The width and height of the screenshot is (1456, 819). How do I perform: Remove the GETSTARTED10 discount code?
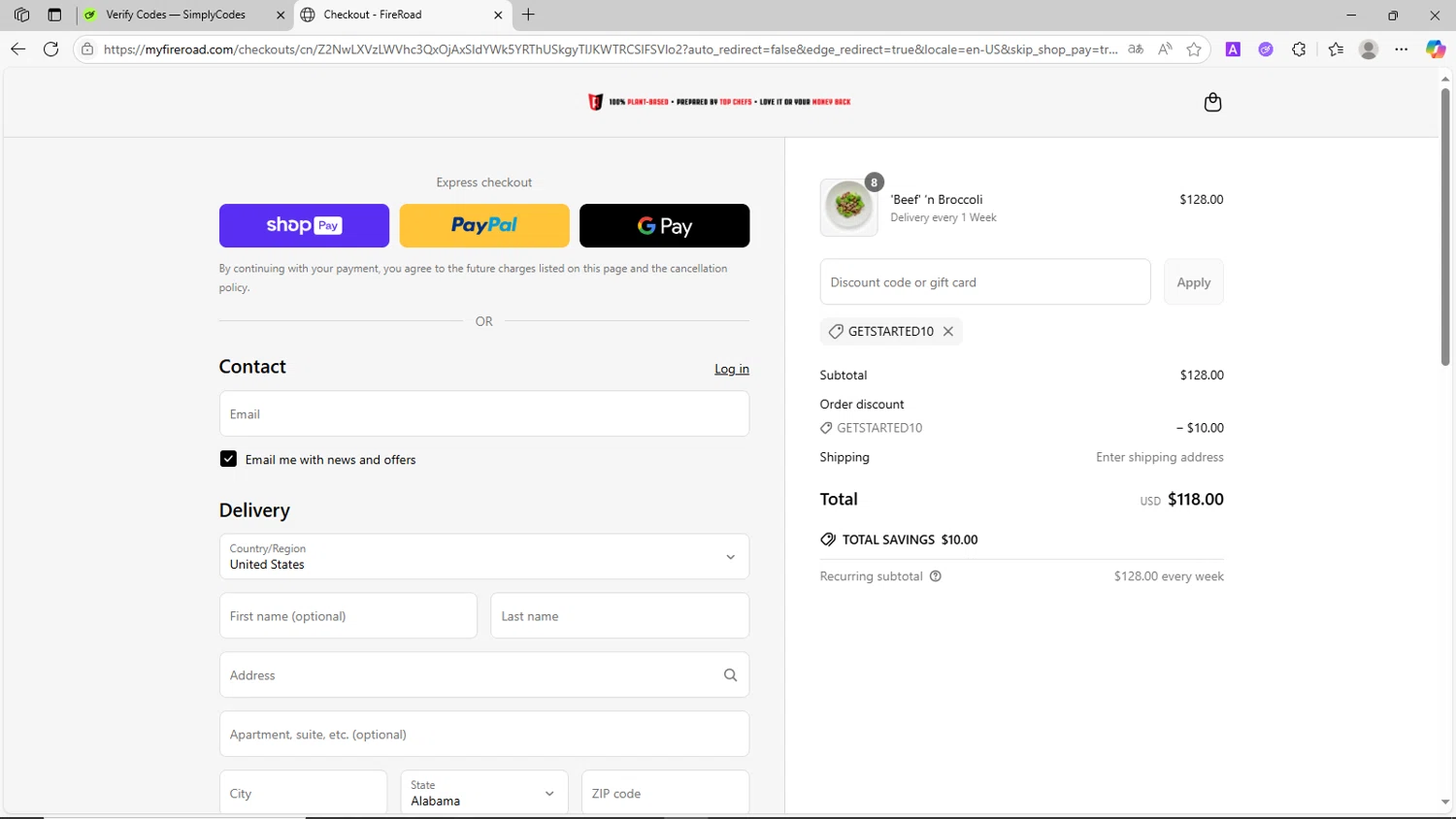click(x=948, y=332)
